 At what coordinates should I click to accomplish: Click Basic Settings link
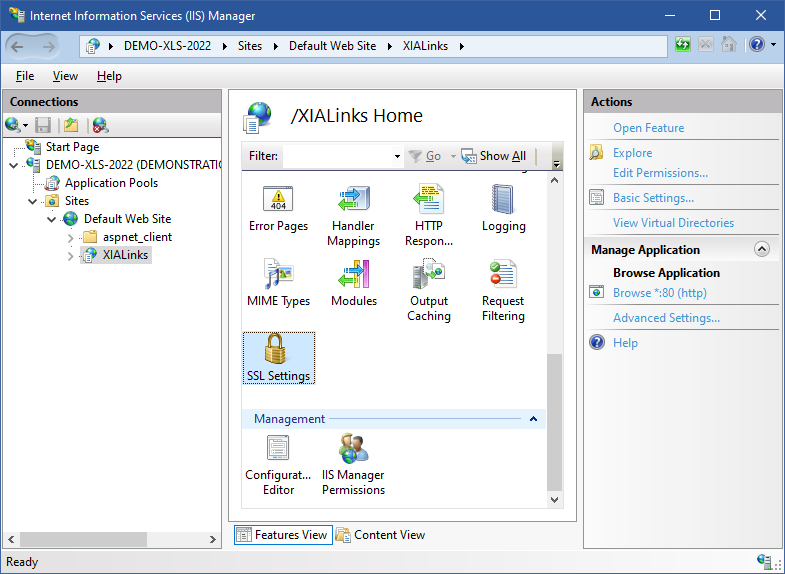pos(653,198)
